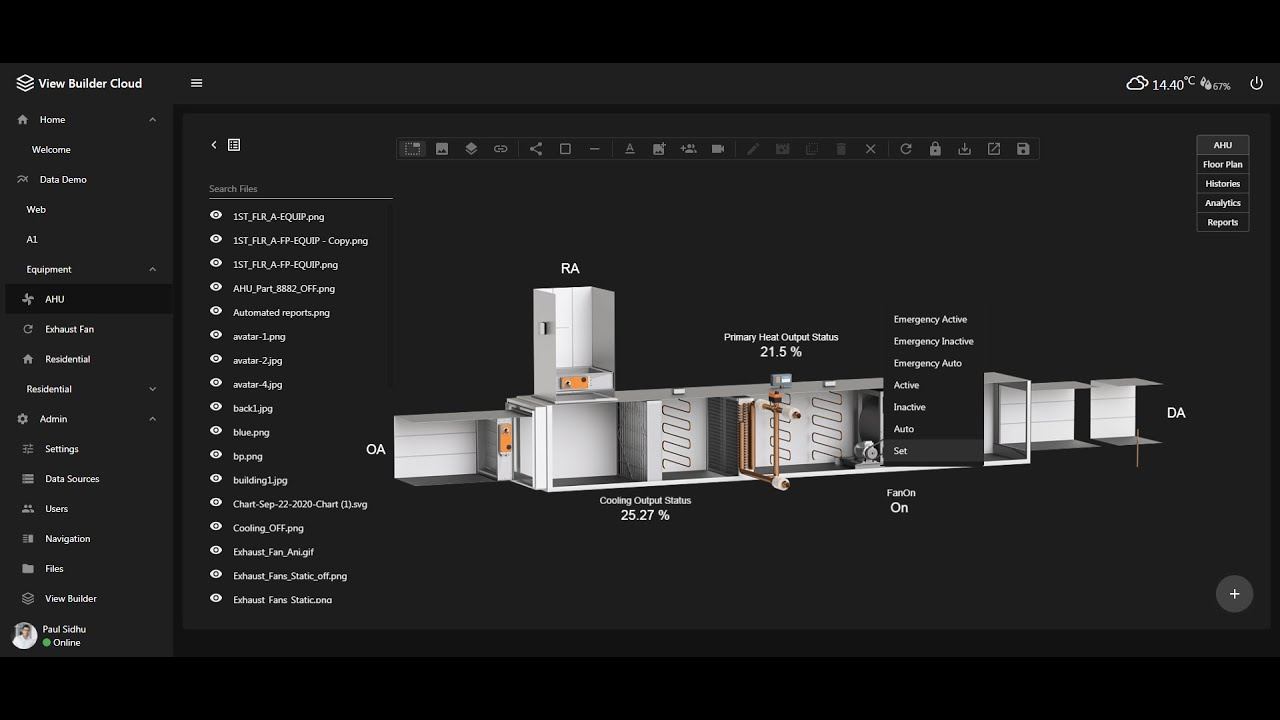The image size is (1280, 720).
Task: Open the AHU view button at top right
Action: tap(1223, 145)
